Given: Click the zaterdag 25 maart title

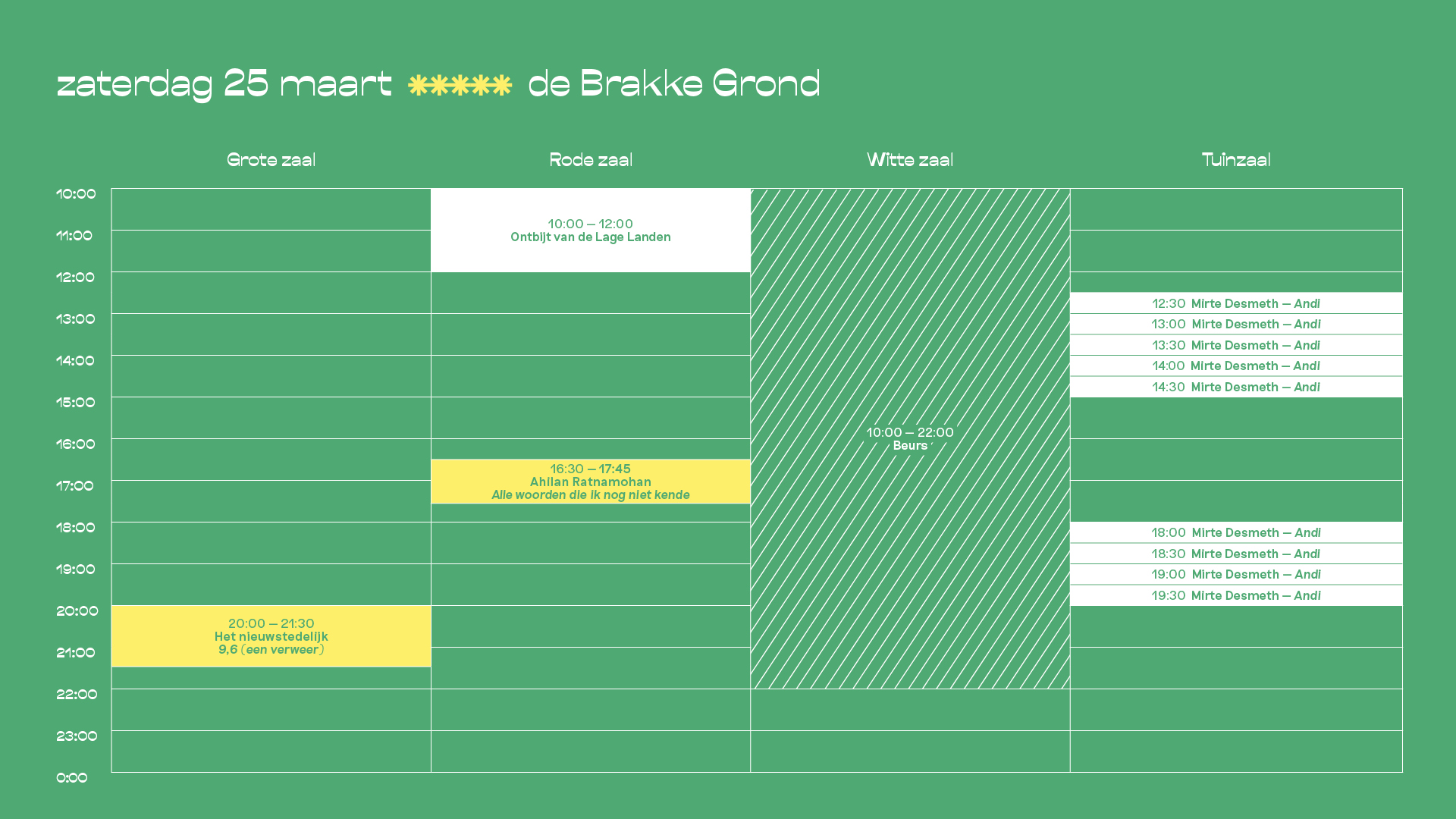Looking at the screenshot, I should [224, 84].
